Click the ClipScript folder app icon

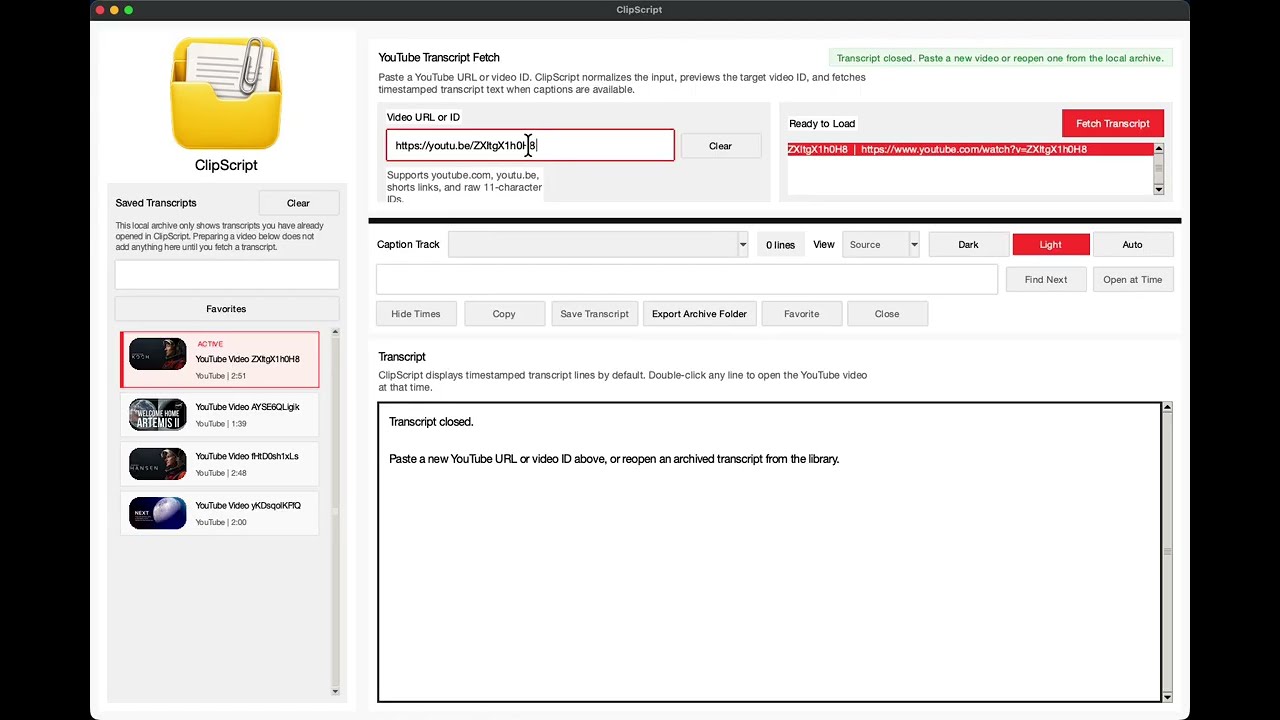point(226,94)
